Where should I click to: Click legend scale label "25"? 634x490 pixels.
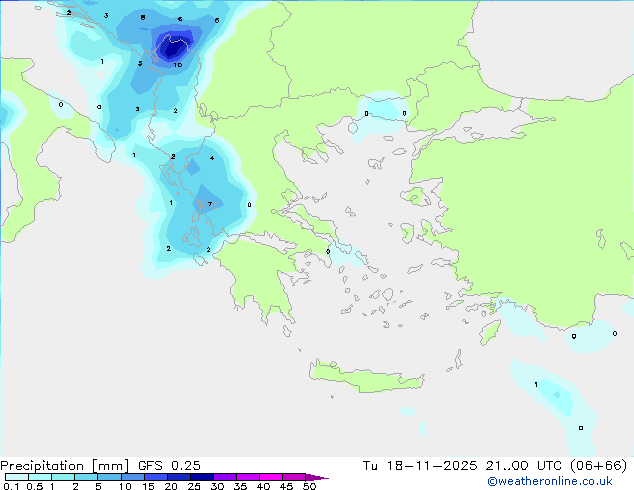[x=194, y=486]
